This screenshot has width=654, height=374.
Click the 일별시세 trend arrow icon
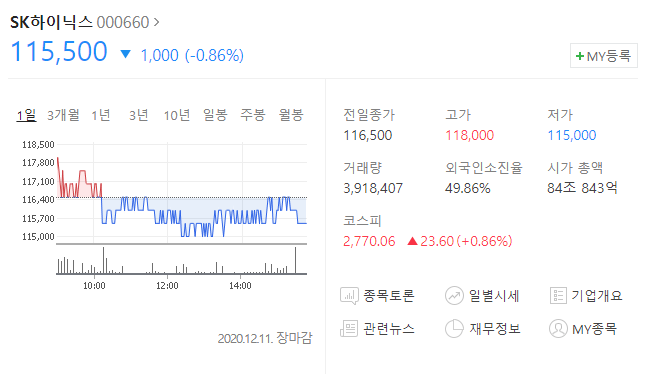point(454,296)
